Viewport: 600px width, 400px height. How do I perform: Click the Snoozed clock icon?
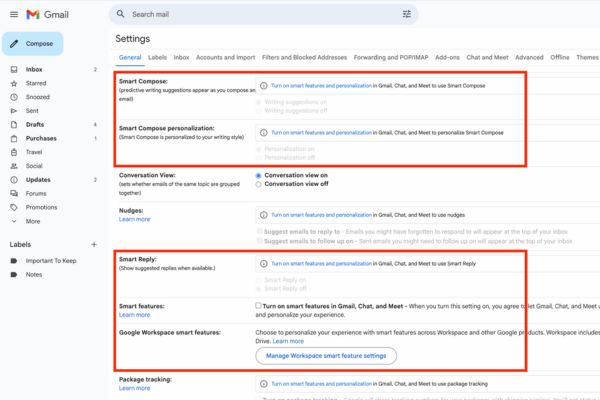coord(14,97)
